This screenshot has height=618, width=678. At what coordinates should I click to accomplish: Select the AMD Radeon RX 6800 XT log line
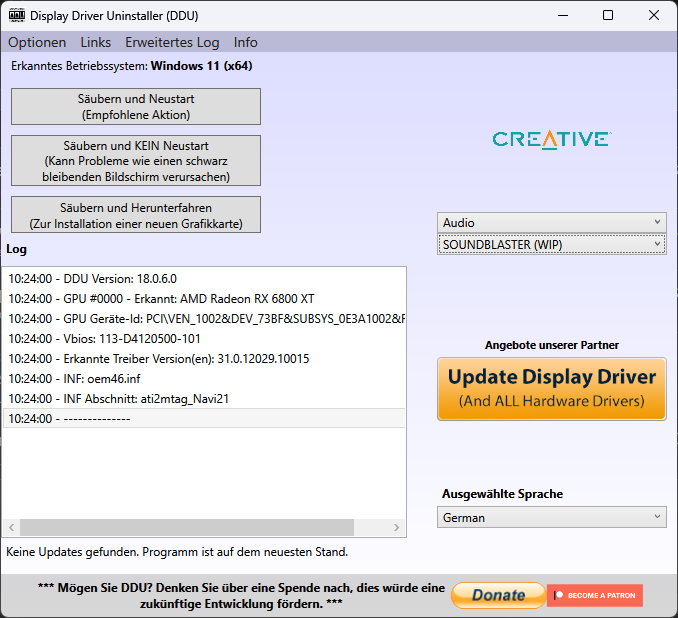(204, 299)
